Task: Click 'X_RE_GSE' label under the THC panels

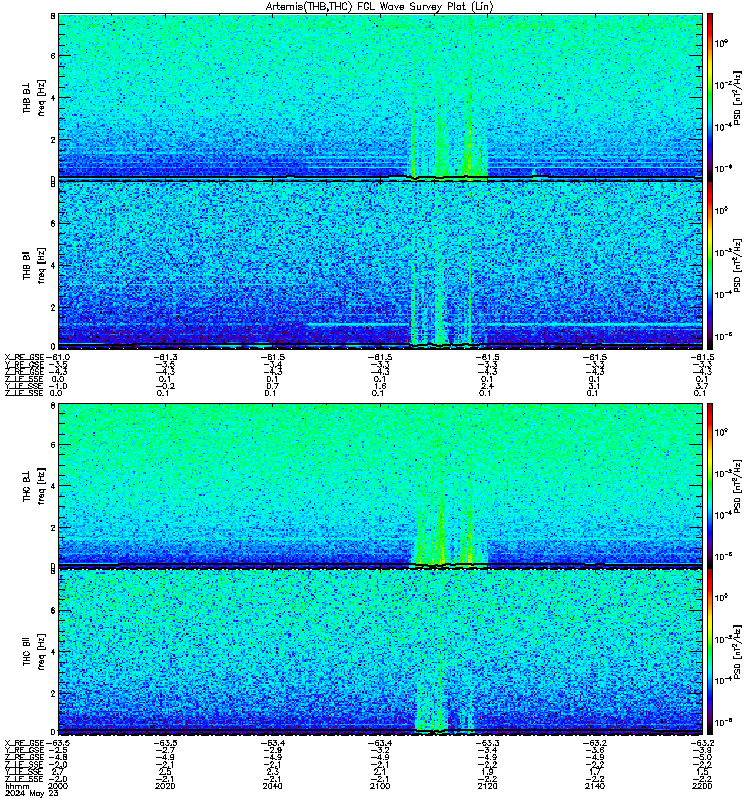Action: point(24,743)
